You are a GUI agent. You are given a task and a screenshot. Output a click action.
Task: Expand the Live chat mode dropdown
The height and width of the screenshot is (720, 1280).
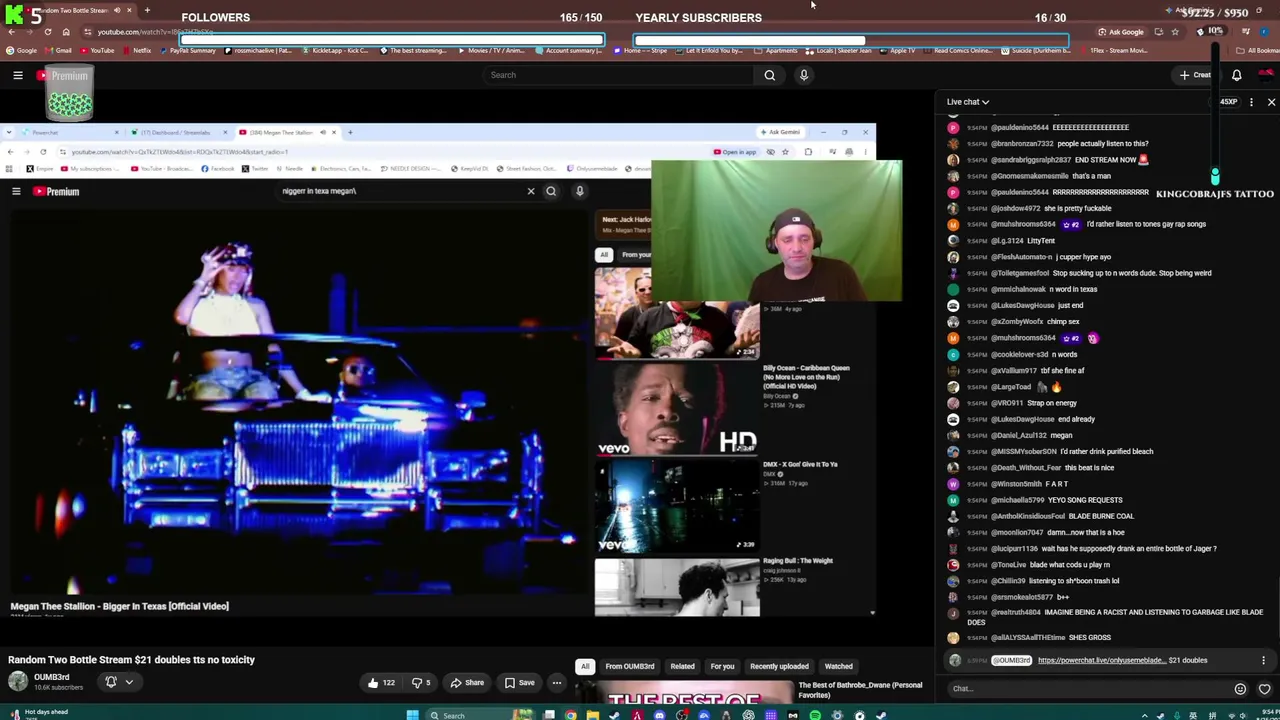click(968, 102)
